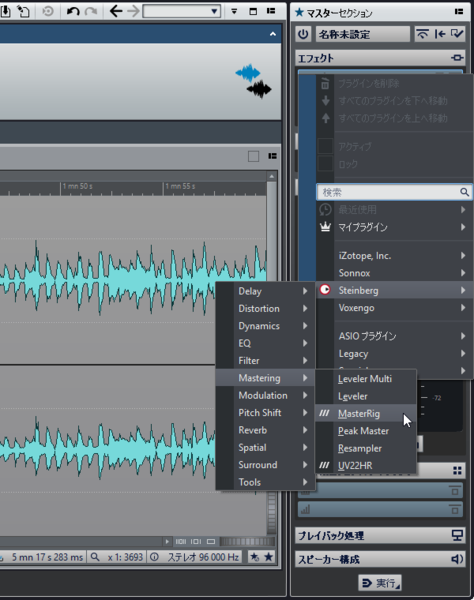Click the エフェクト section header
This screenshot has height=600, width=474.
pos(380,58)
